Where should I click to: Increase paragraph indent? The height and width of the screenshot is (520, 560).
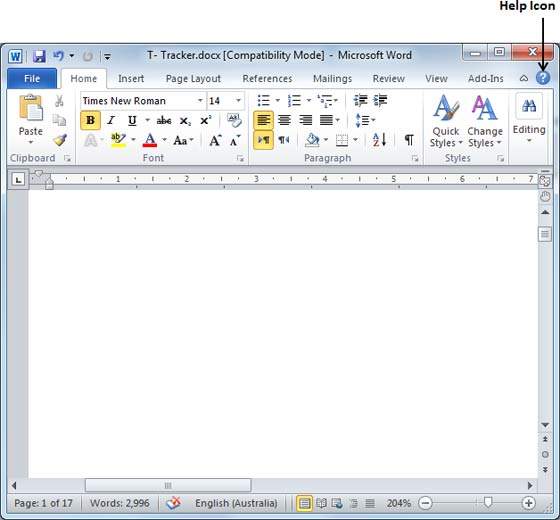point(380,100)
